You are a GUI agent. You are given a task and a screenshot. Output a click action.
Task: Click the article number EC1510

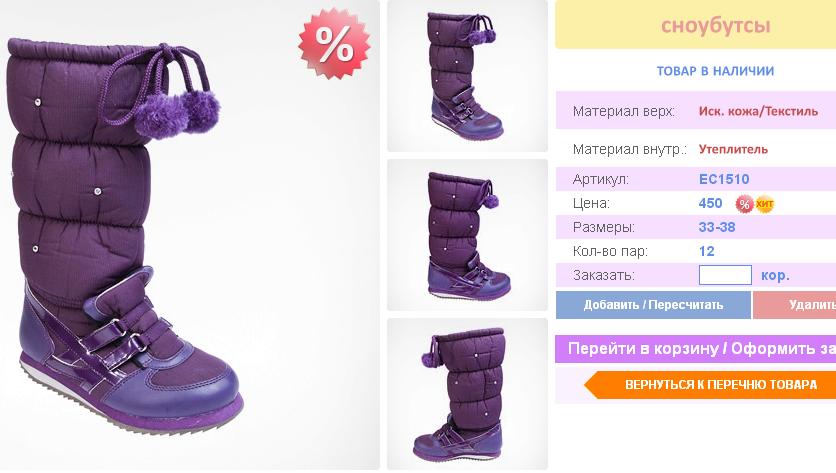[724, 179]
